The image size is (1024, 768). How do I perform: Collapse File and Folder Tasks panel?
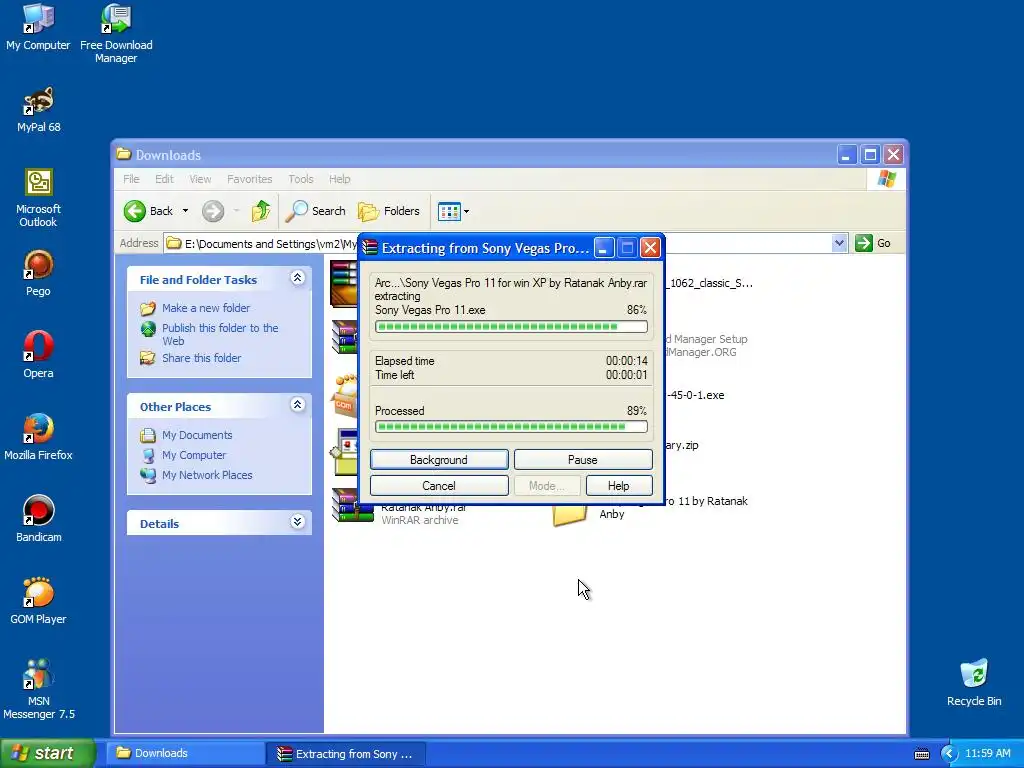point(297,278)
